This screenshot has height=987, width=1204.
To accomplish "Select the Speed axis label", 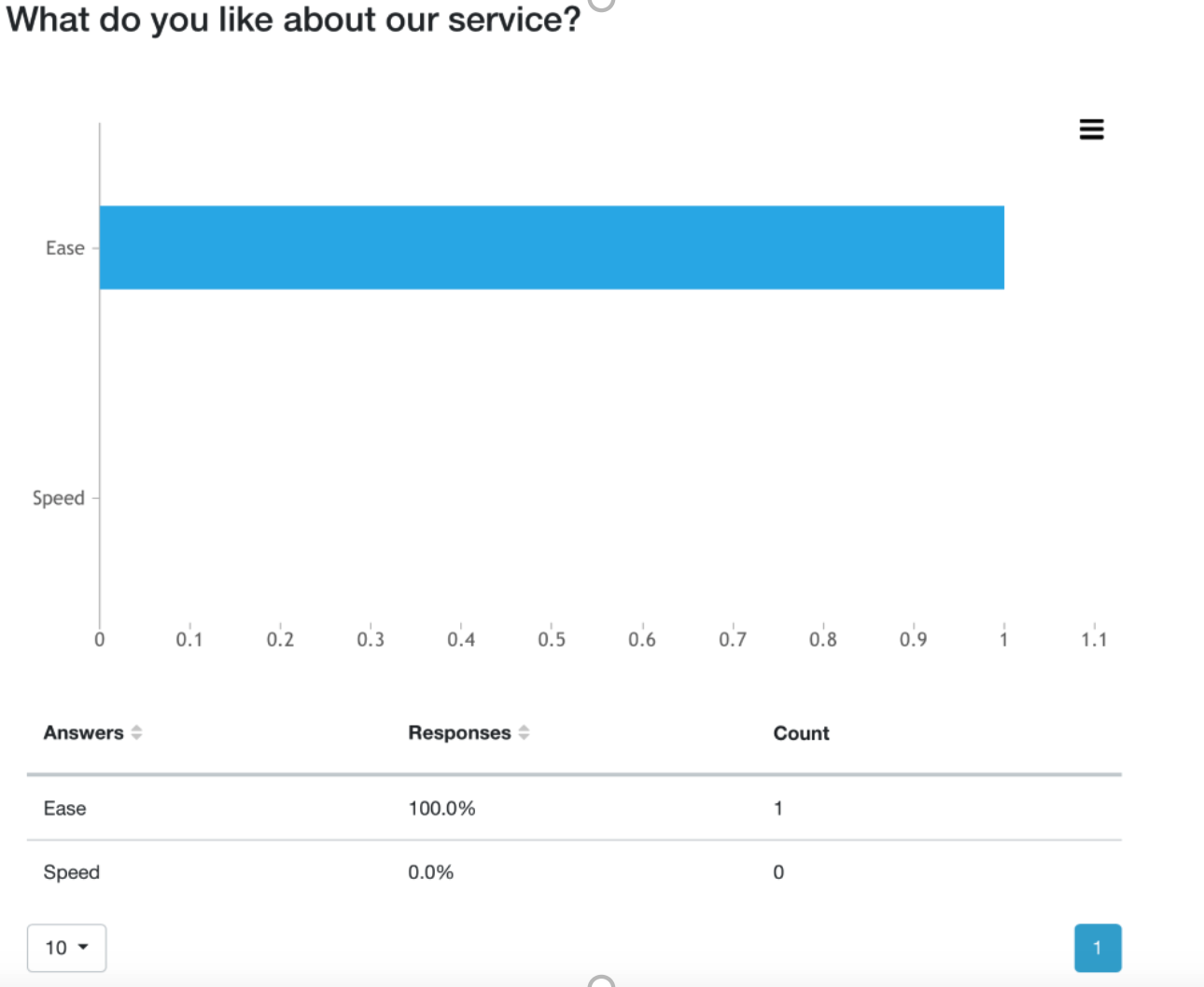I will point(58,498).
